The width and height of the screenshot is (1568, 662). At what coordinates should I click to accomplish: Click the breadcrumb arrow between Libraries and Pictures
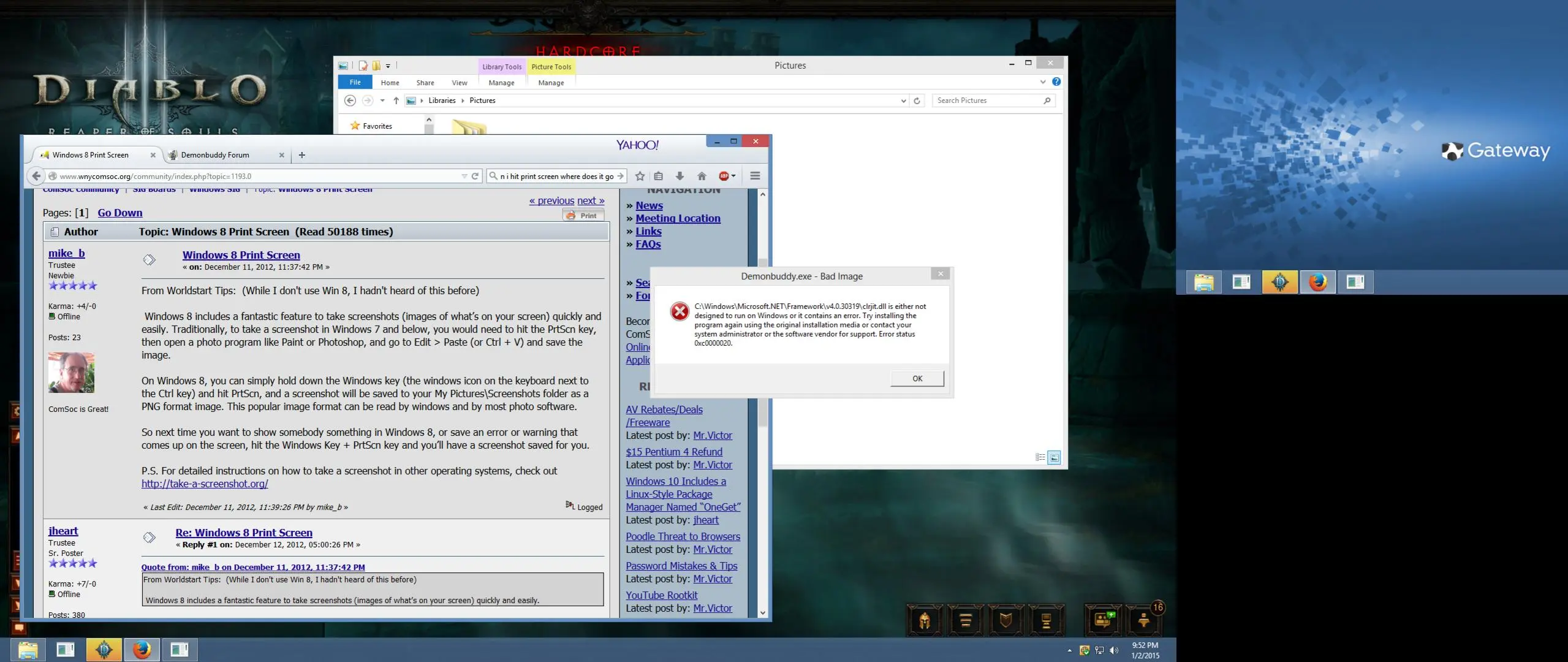click(x=463, y=101)
